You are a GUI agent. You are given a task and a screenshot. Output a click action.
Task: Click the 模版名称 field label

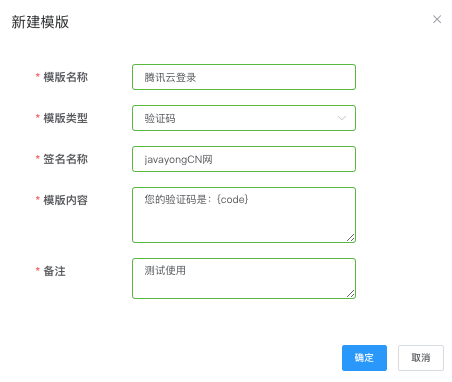[x=65, y=77]
